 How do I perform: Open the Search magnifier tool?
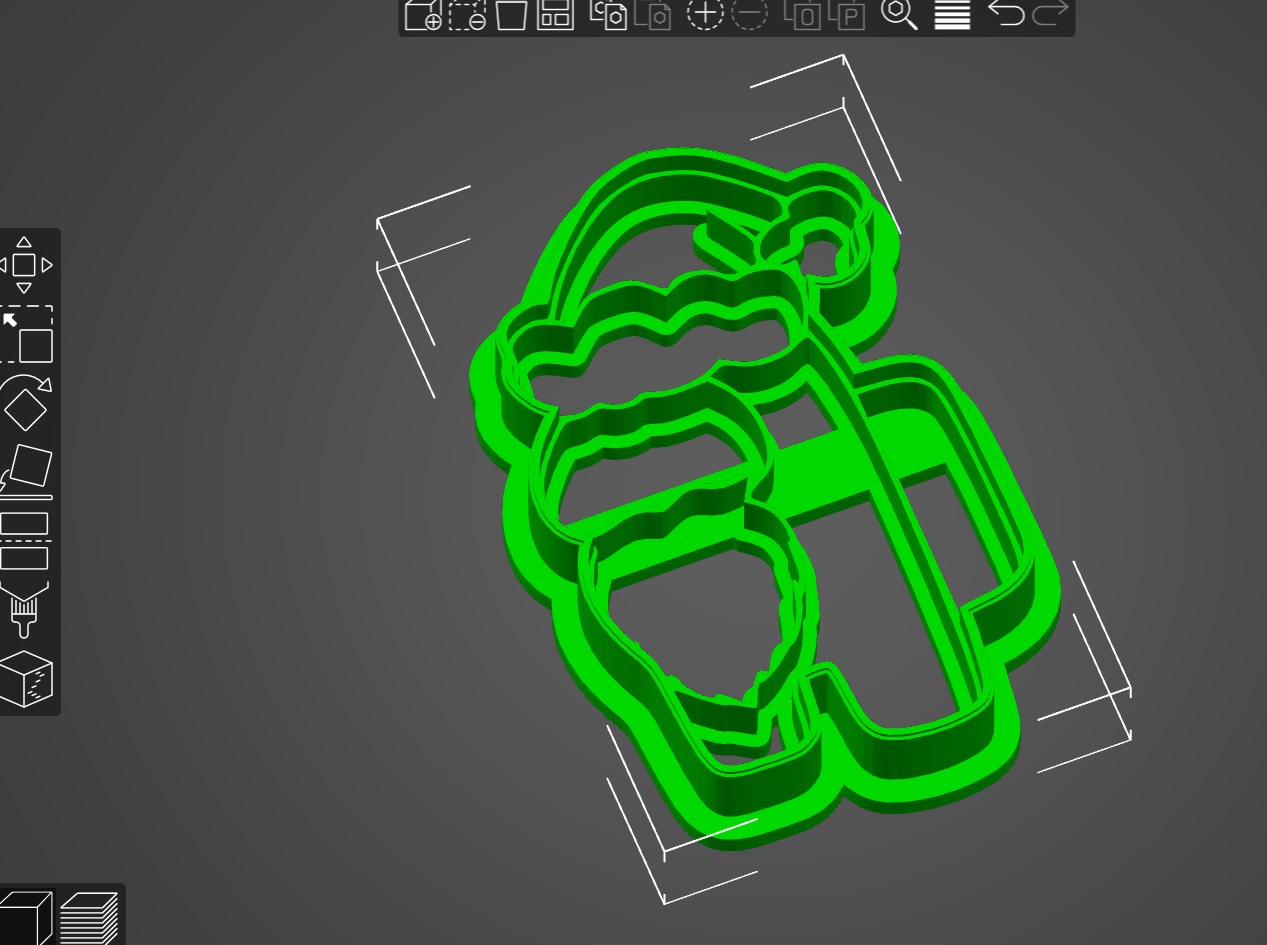pyautogui.click(x=899, y=13)
